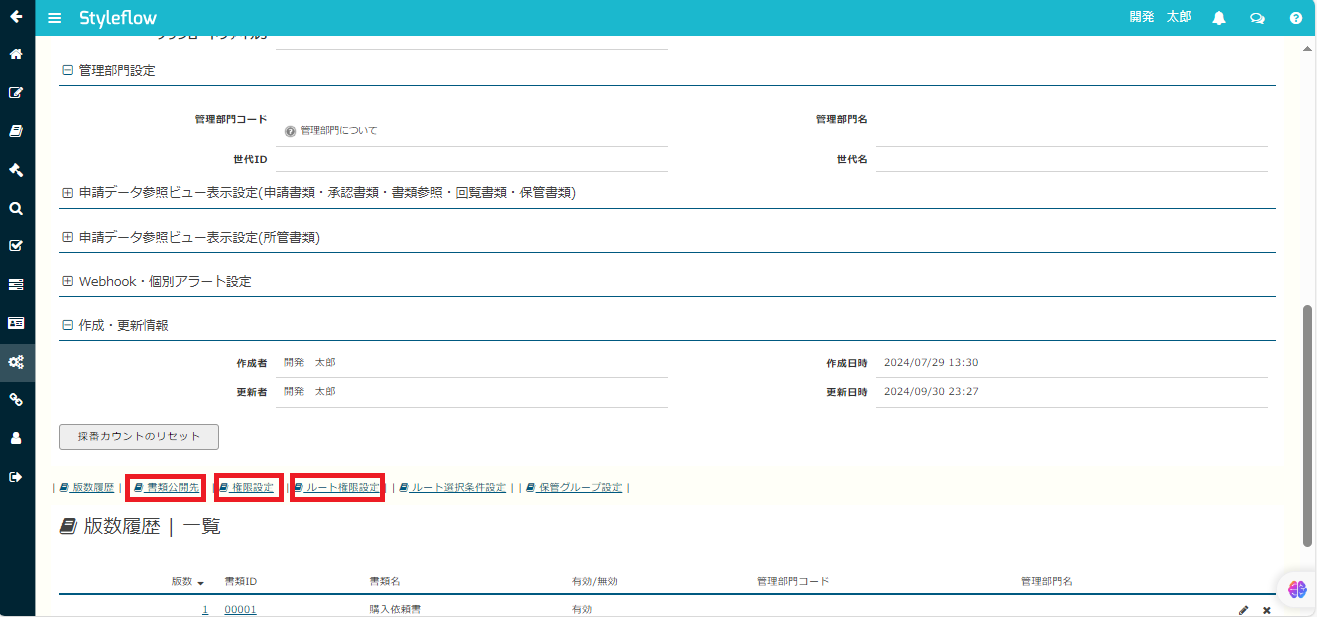The image size is (1317, 617).
Task: Open the 権限設定 tab link
Action: (247, 488)
